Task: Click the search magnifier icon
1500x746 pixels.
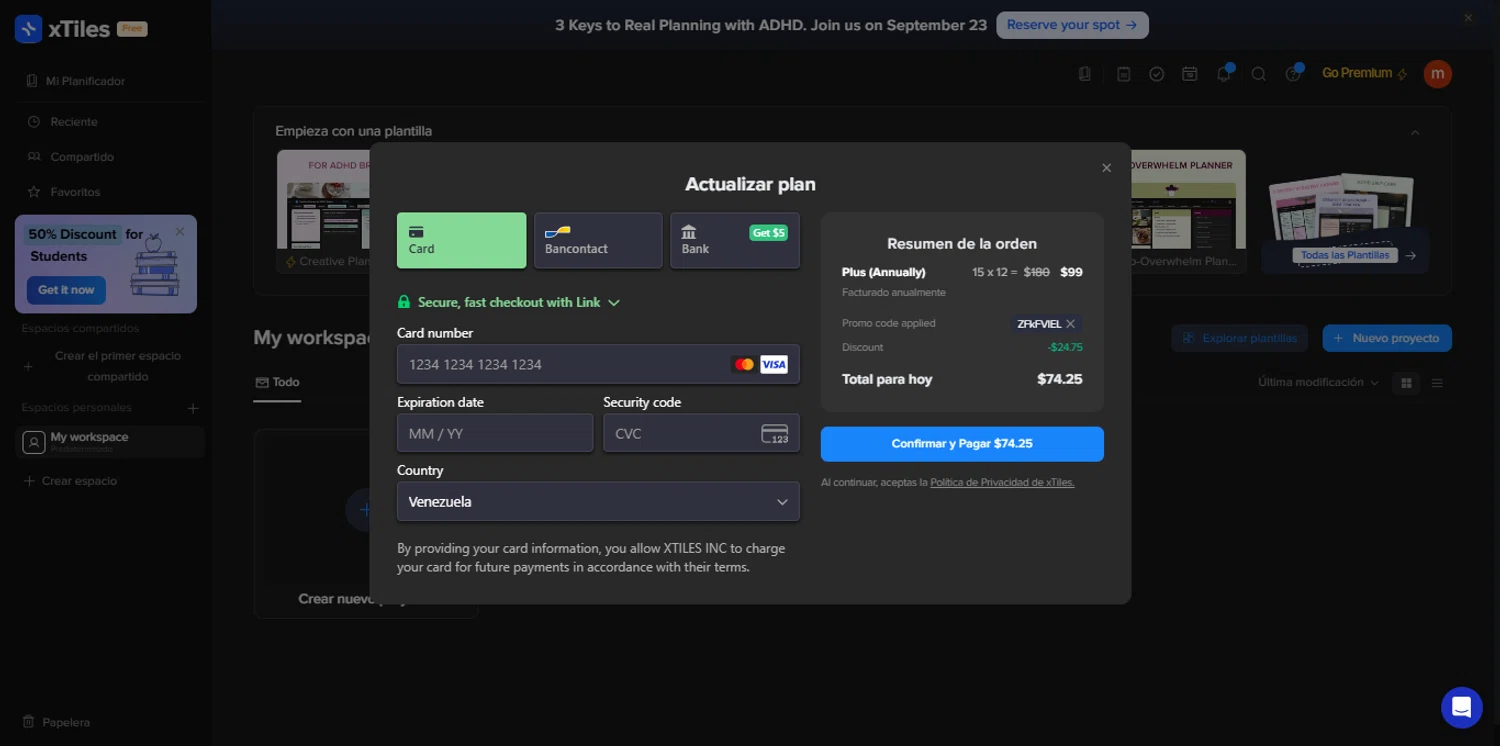Action: point(1259,74)
